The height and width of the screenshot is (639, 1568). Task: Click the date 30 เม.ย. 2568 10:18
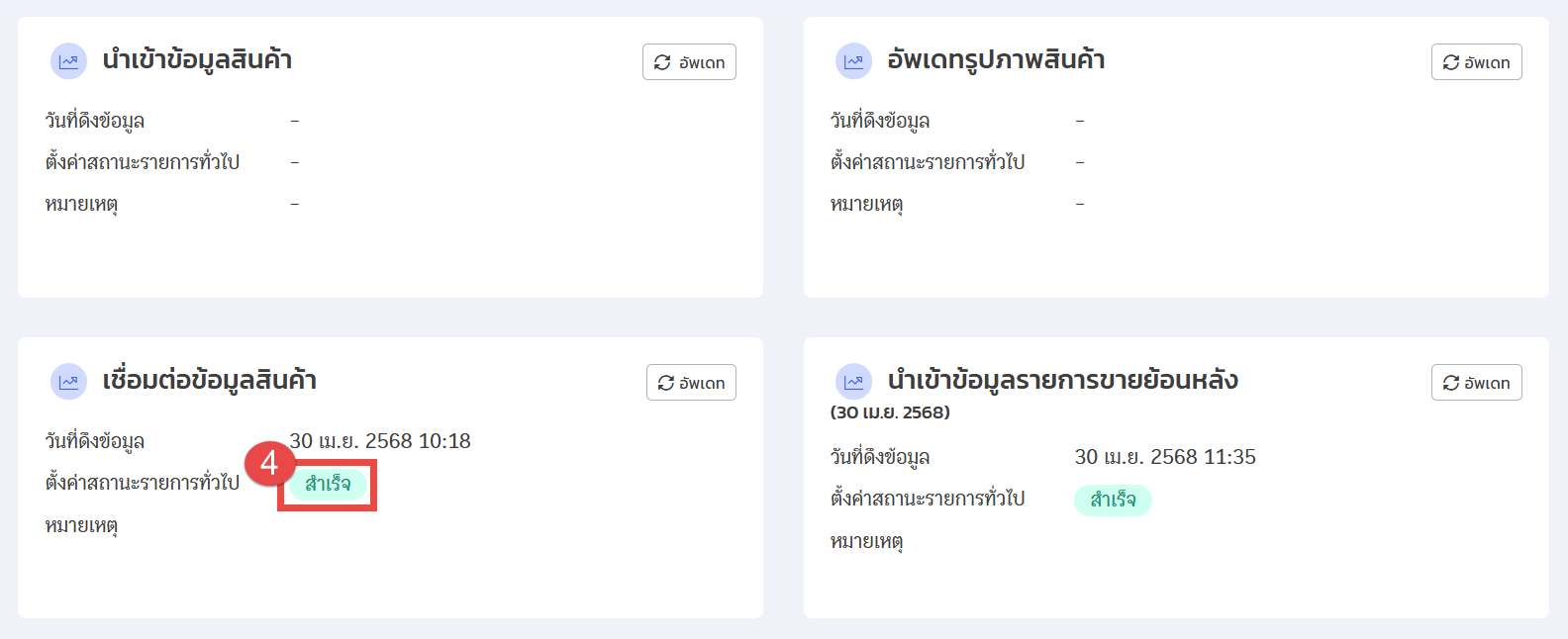[380, 441]
